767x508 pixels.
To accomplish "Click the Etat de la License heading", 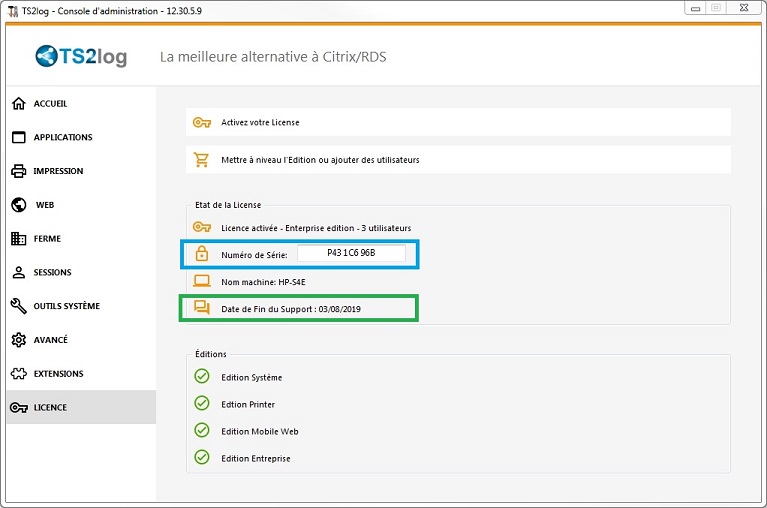I will [228, 205].
